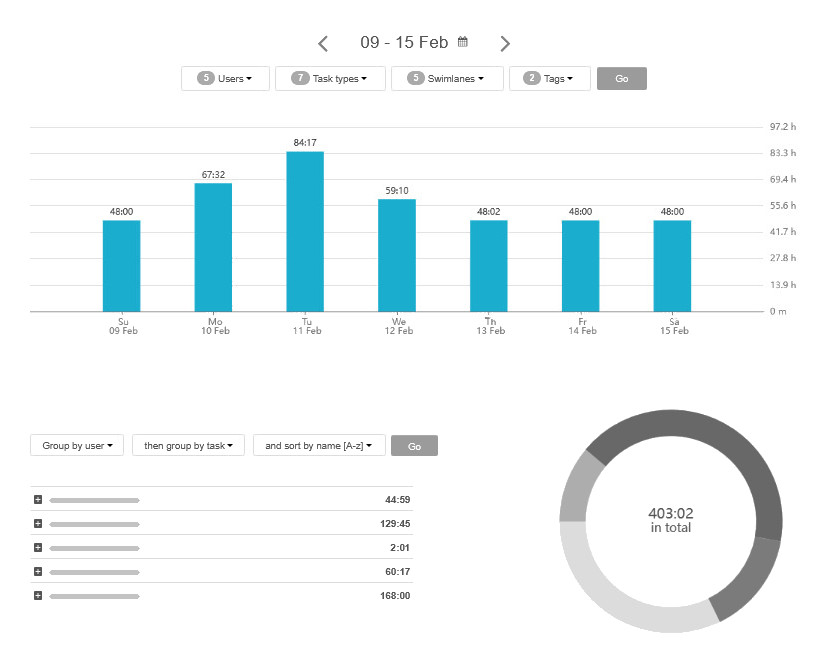Click the Thursday 13 Feb bar
Screen dimensions: 825x672
pos(489,266)
